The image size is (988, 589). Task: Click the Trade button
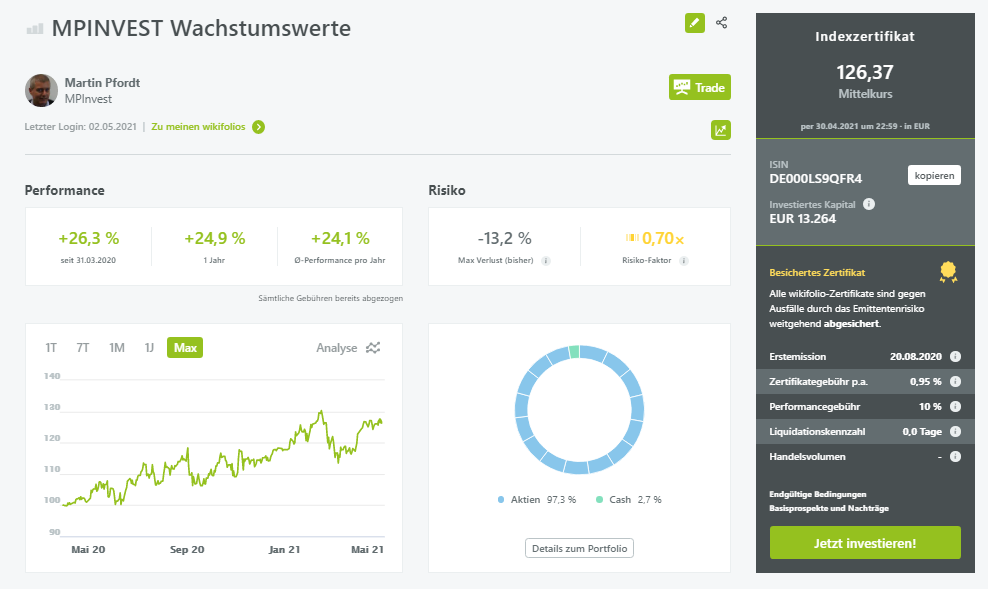[699, 88]
